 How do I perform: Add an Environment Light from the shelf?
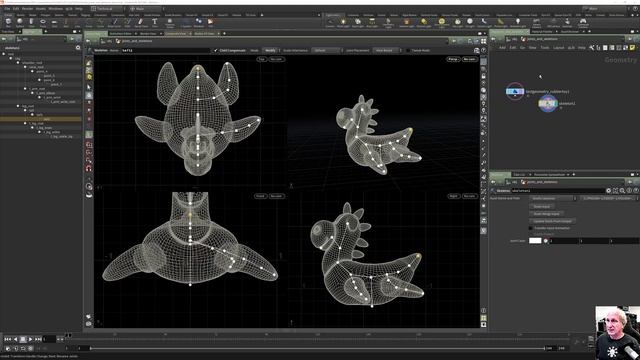point(442,23)
